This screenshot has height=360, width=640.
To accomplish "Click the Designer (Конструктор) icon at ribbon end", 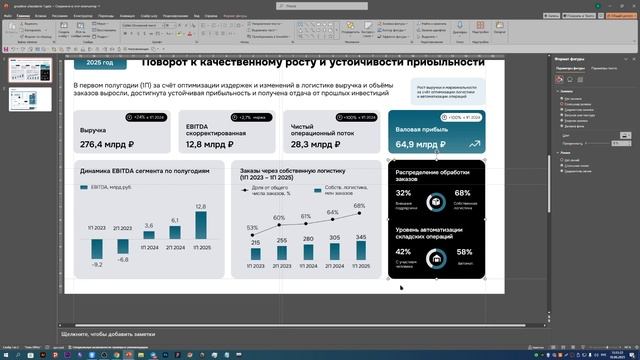I will pyautogui.click(x=500, y=26).
